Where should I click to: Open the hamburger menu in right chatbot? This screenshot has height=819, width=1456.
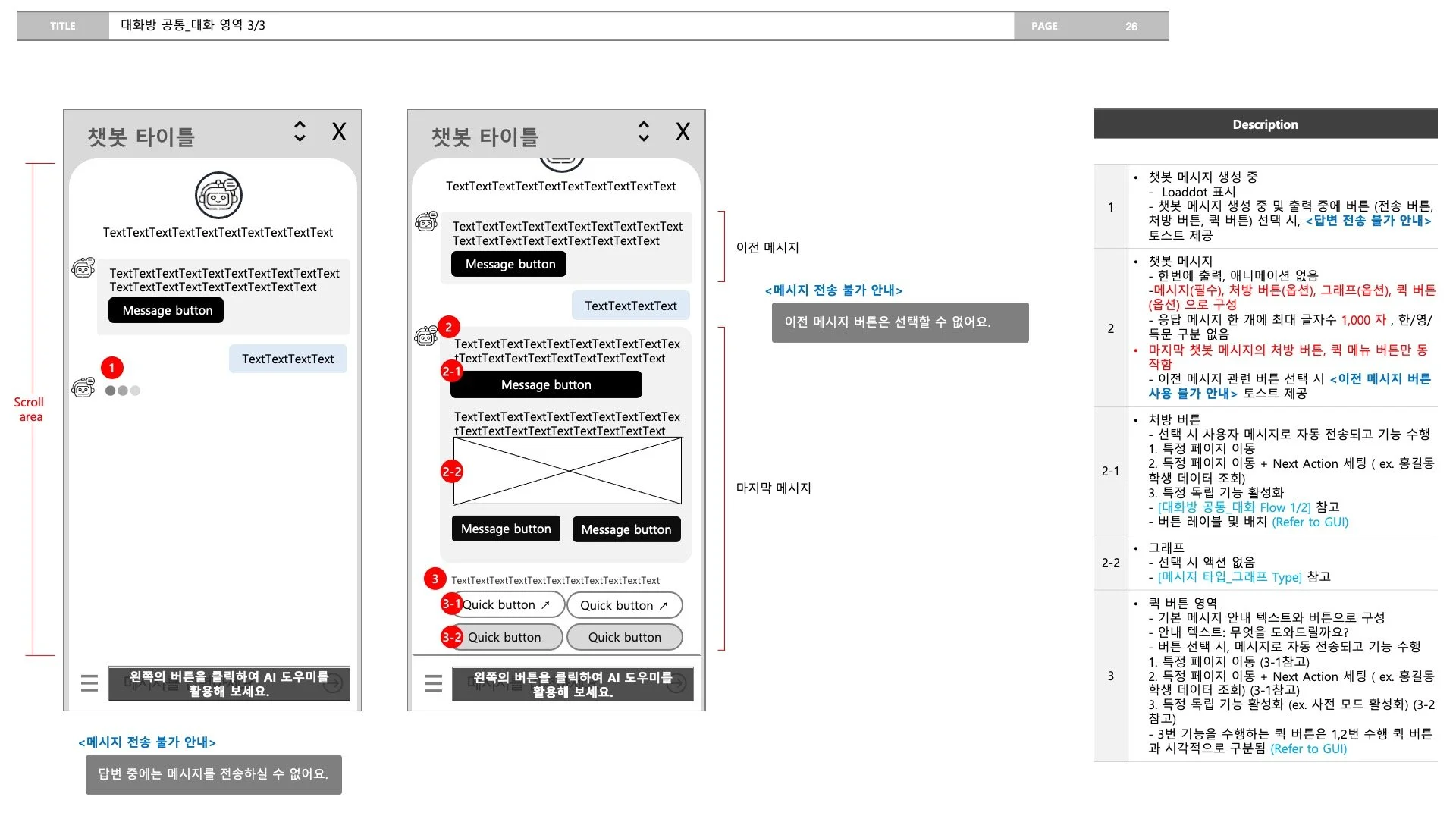pyautogui.click(x=433, y=683)
